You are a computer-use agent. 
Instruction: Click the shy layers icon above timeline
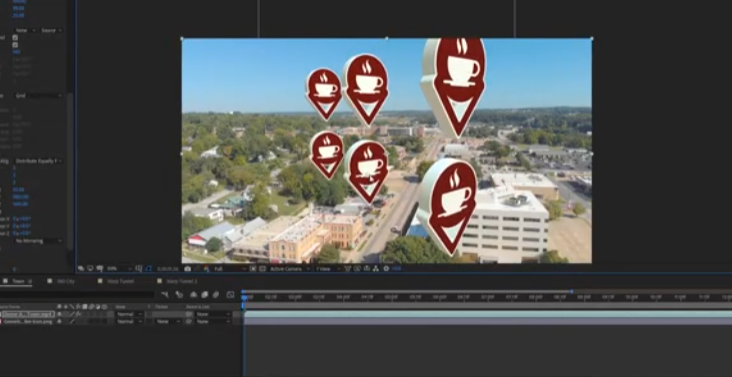[193, 294]
